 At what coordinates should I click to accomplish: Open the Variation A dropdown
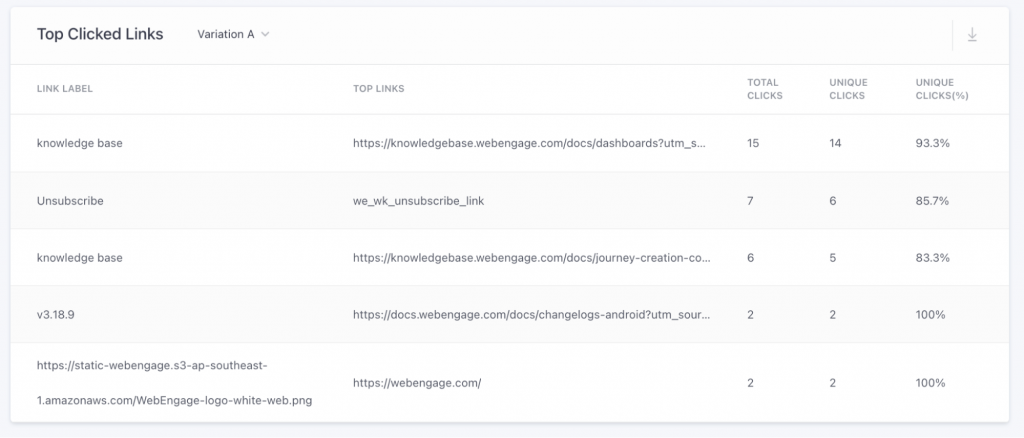coord(233,34)
